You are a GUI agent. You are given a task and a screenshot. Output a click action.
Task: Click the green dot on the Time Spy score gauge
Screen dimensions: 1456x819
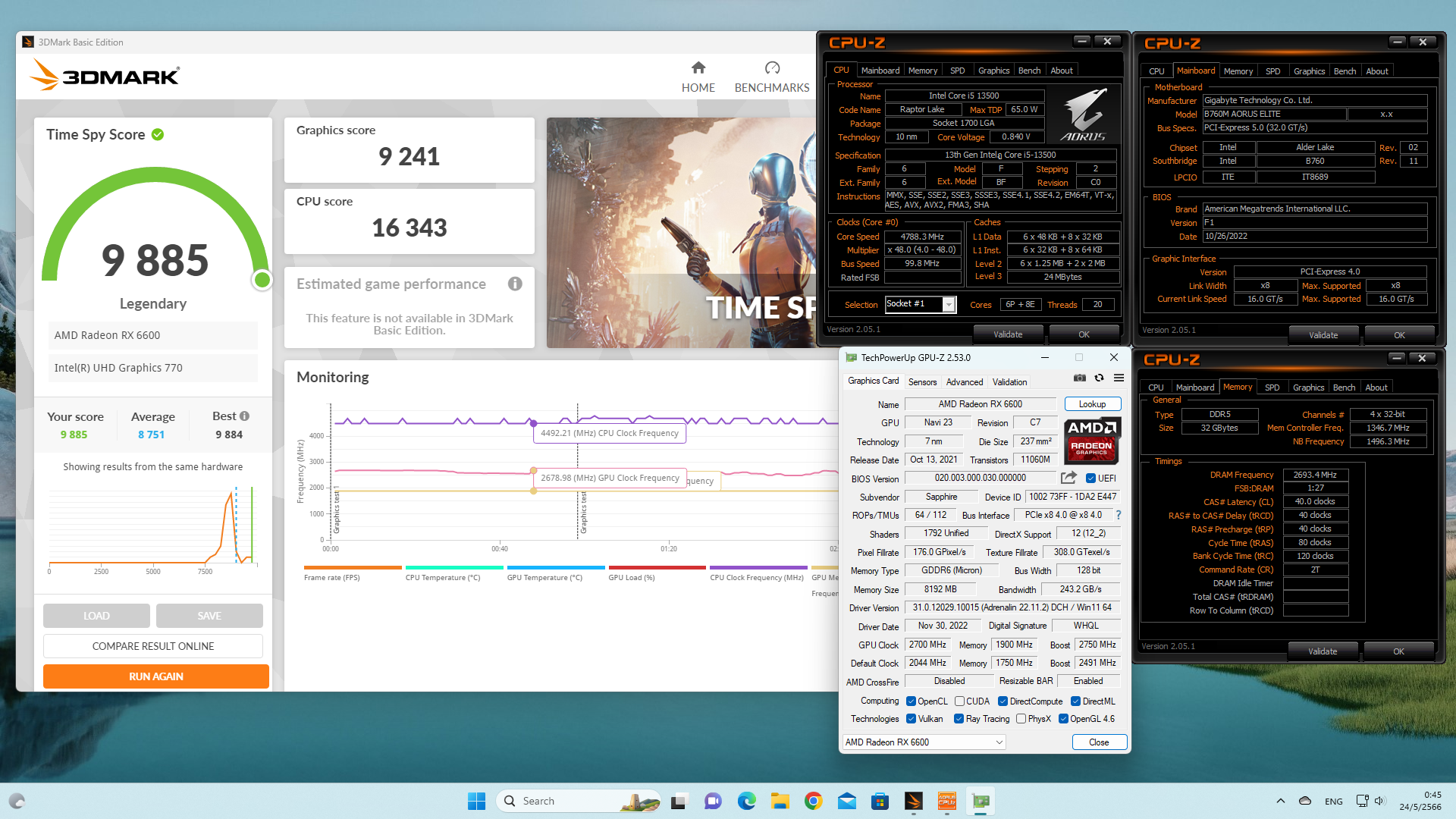(x=262, y=280)
